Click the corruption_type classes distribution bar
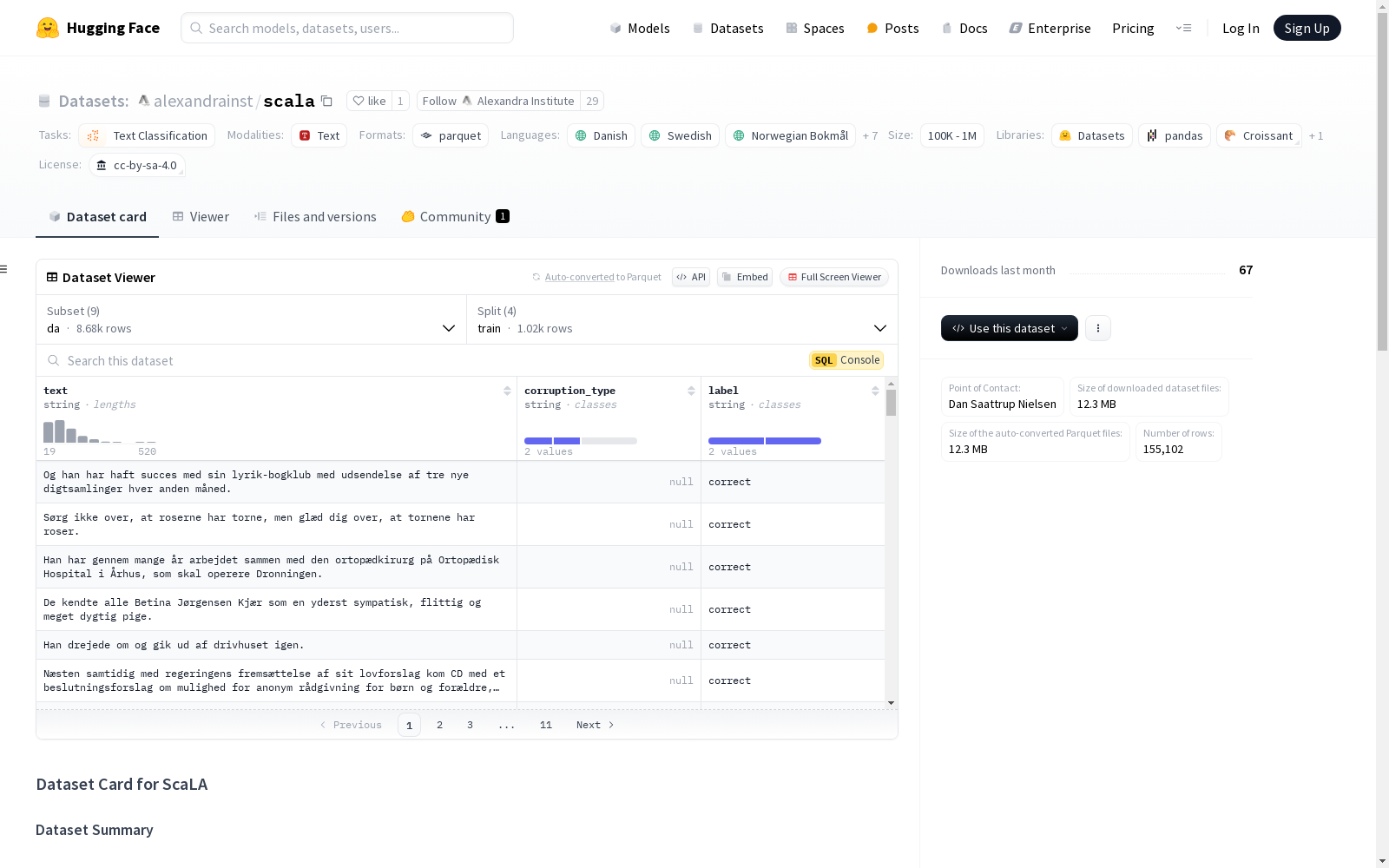The height and width of the screenshot is (868, 1389). pos(581,441)
